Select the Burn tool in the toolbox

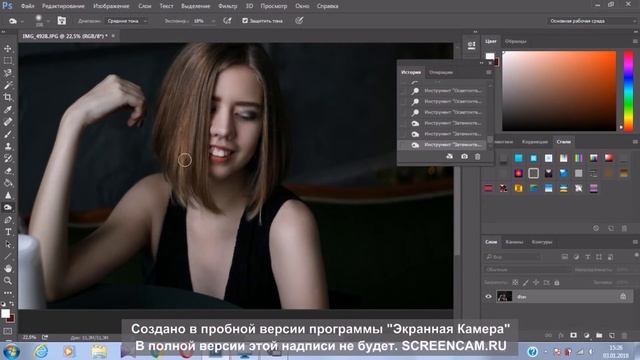[8, 207]
